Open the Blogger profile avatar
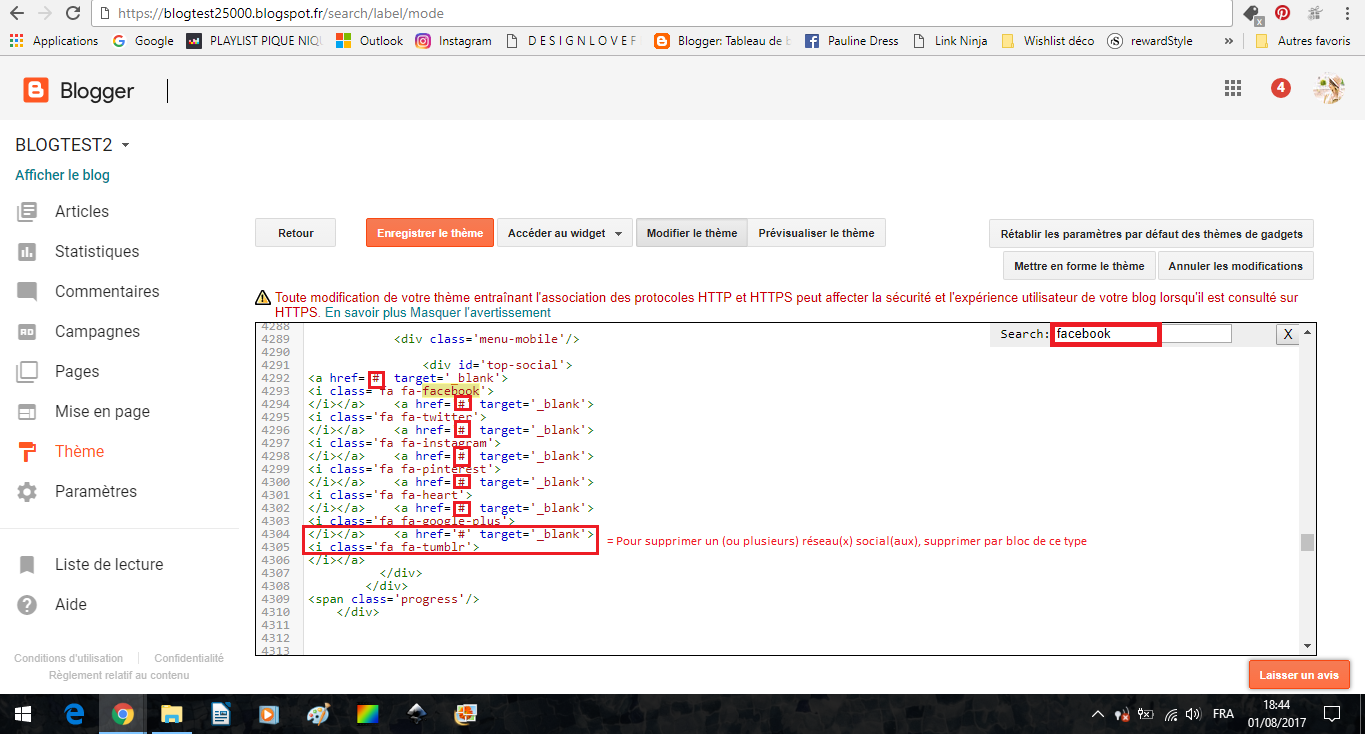This screenshot has width=1366, height=734. pos(1328,89)
